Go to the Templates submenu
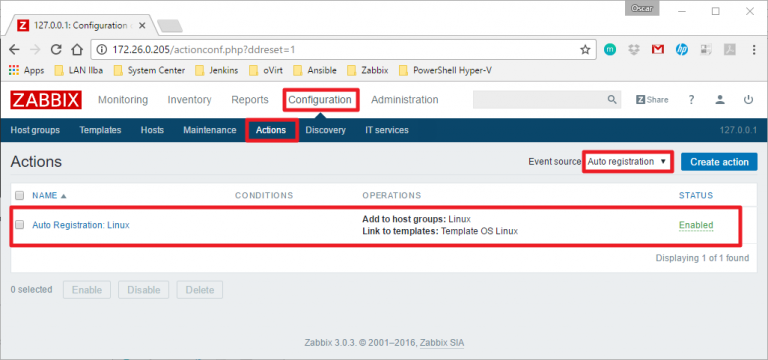 click(100, 130)
